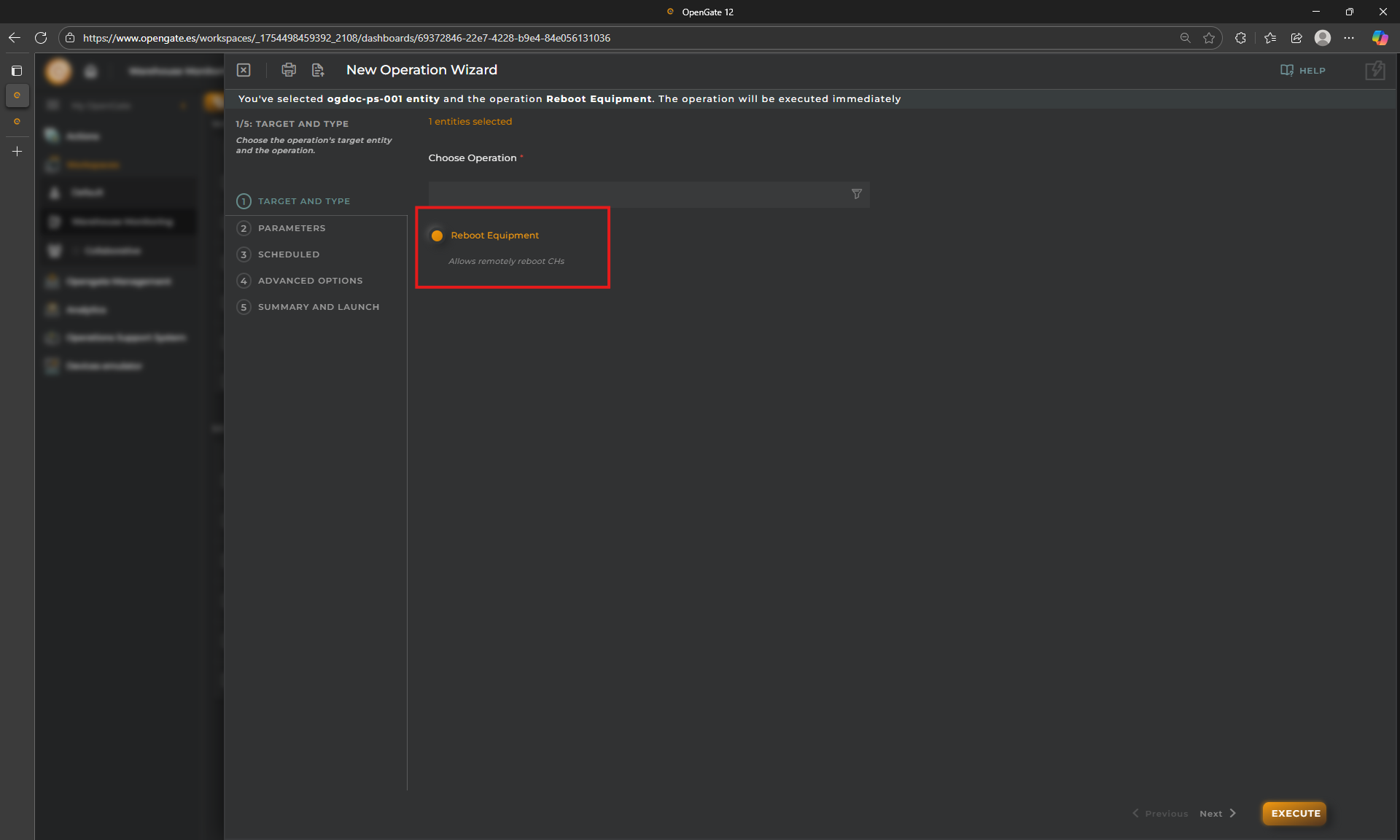
Task: Open the Help book icon
Action: click(1287, 70)
